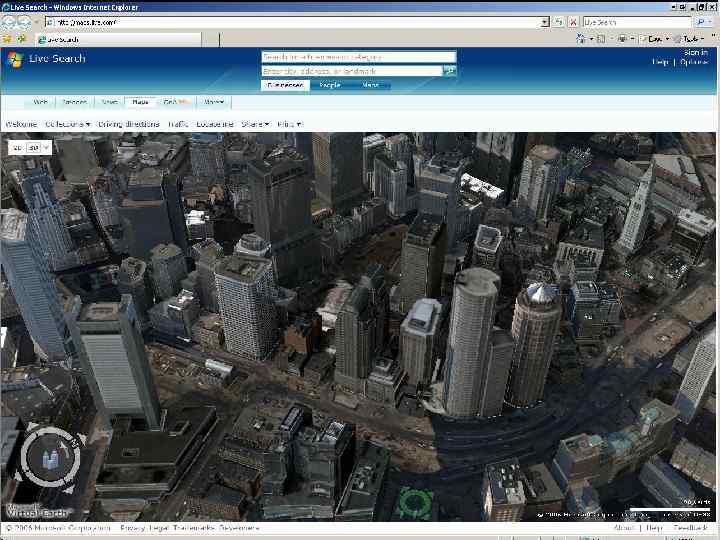This screenshot has width=720, height=540.
Task: Stop page loading with the red X
Action: (x=573, y=22)
